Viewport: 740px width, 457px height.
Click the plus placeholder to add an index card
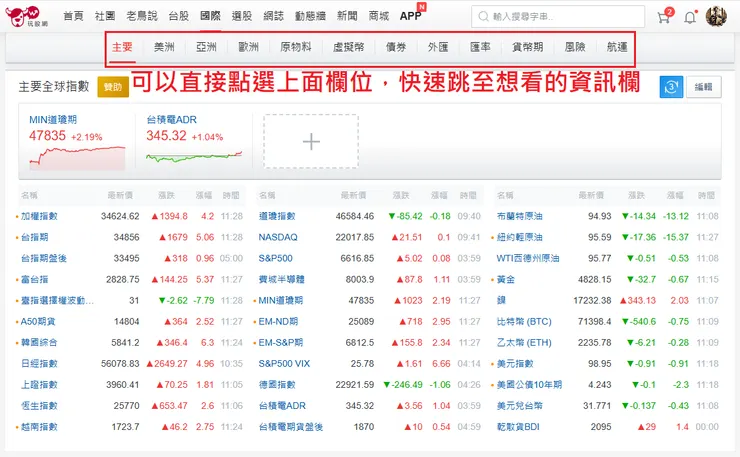coord(311,141)
